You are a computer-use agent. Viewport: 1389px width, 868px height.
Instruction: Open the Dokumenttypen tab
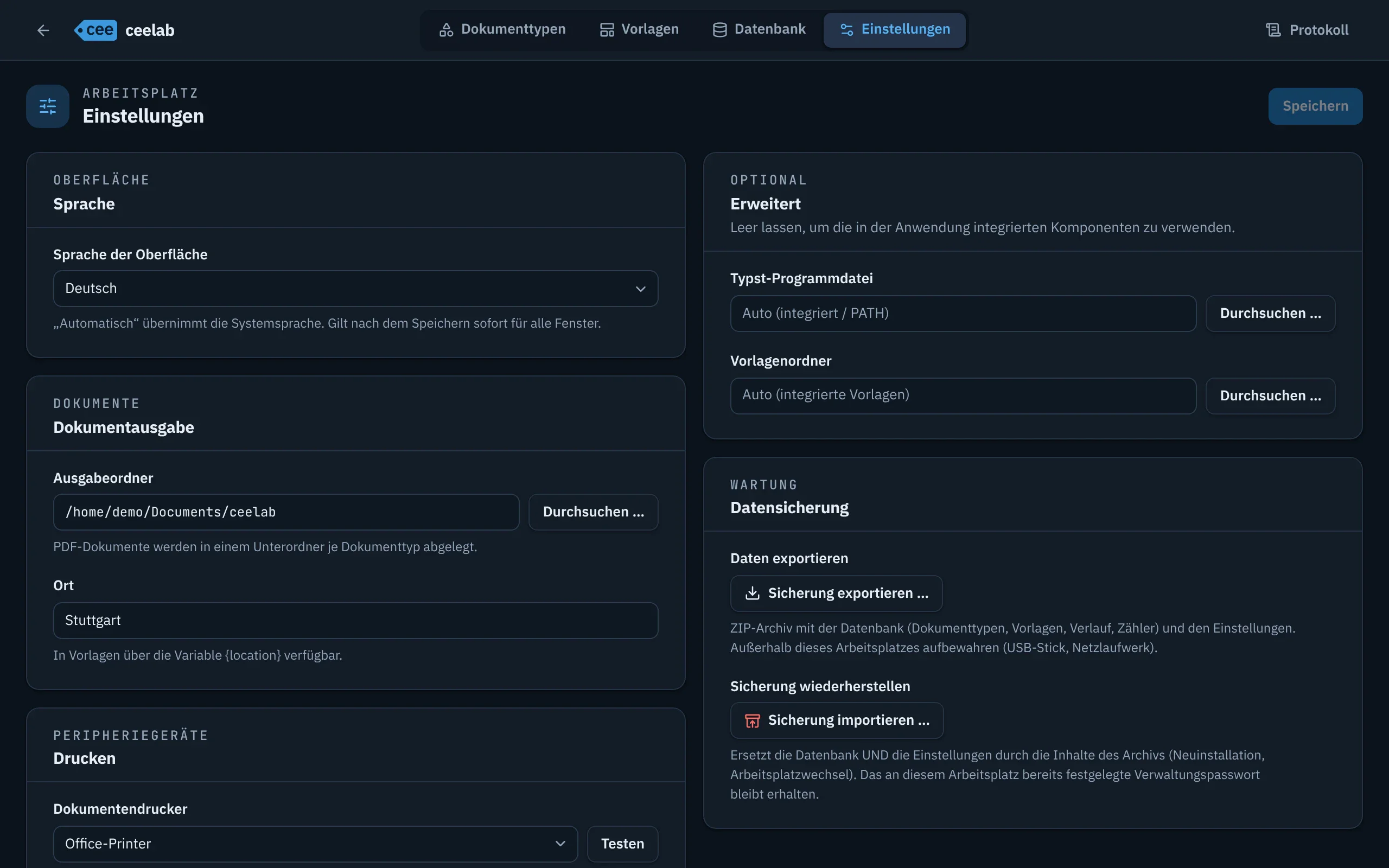502,29
